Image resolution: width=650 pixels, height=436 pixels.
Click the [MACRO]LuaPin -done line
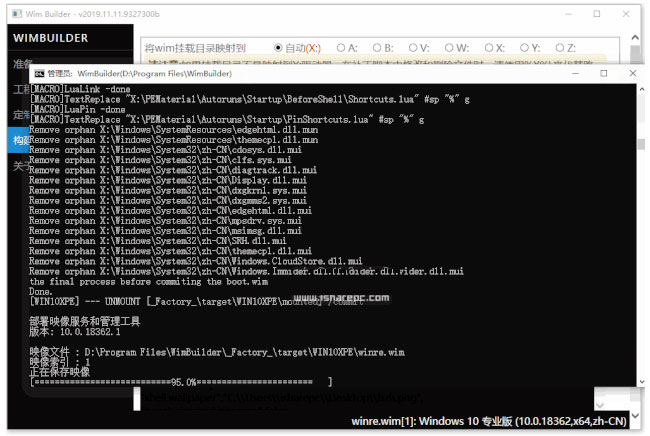[78, 109]
